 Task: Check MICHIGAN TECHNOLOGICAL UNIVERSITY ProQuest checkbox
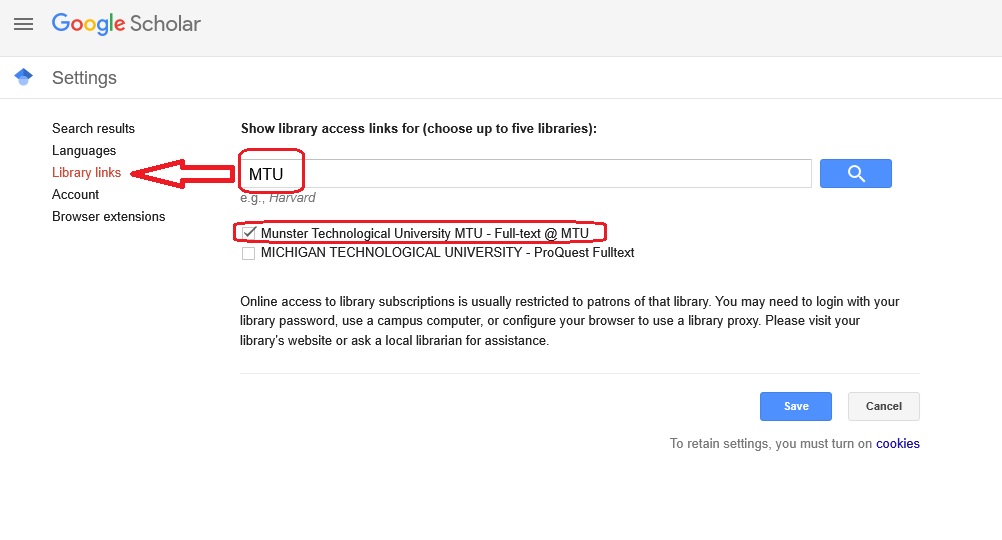[x=249, y=253]
